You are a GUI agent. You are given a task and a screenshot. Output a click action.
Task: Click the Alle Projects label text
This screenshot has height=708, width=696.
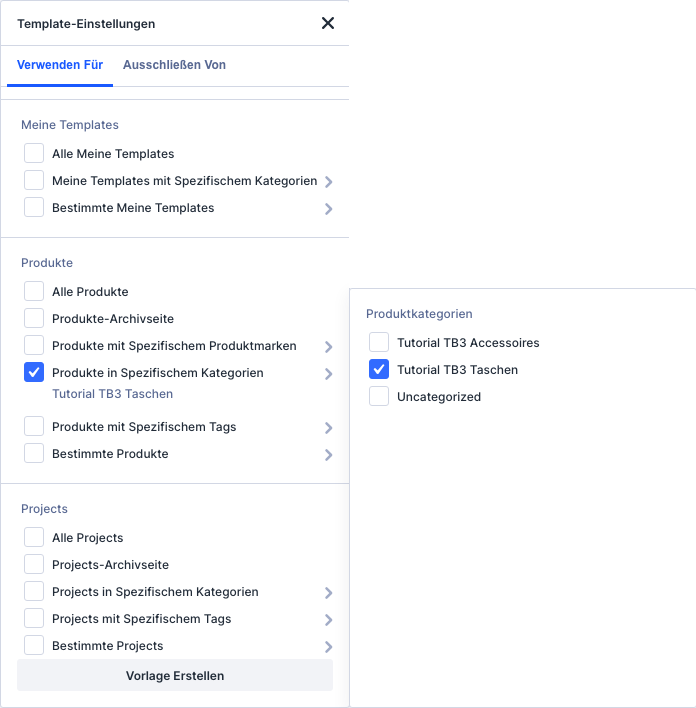pyautogui.click(x=88, y=538)
